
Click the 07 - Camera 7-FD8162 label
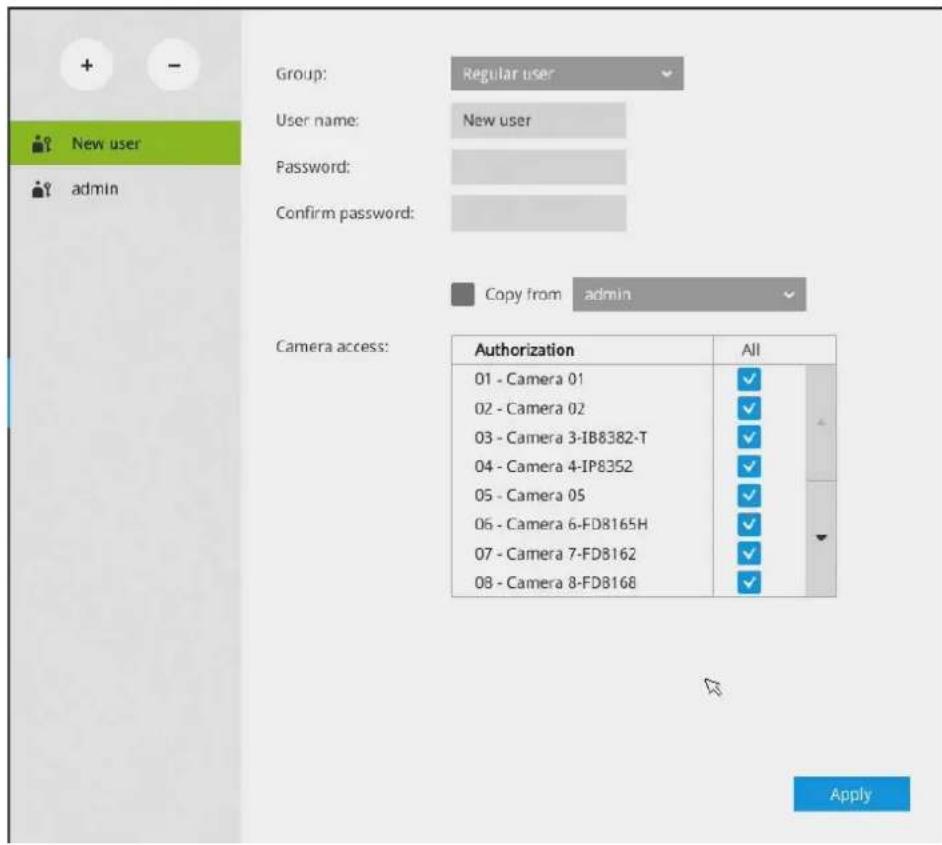[x=555, y=554]
